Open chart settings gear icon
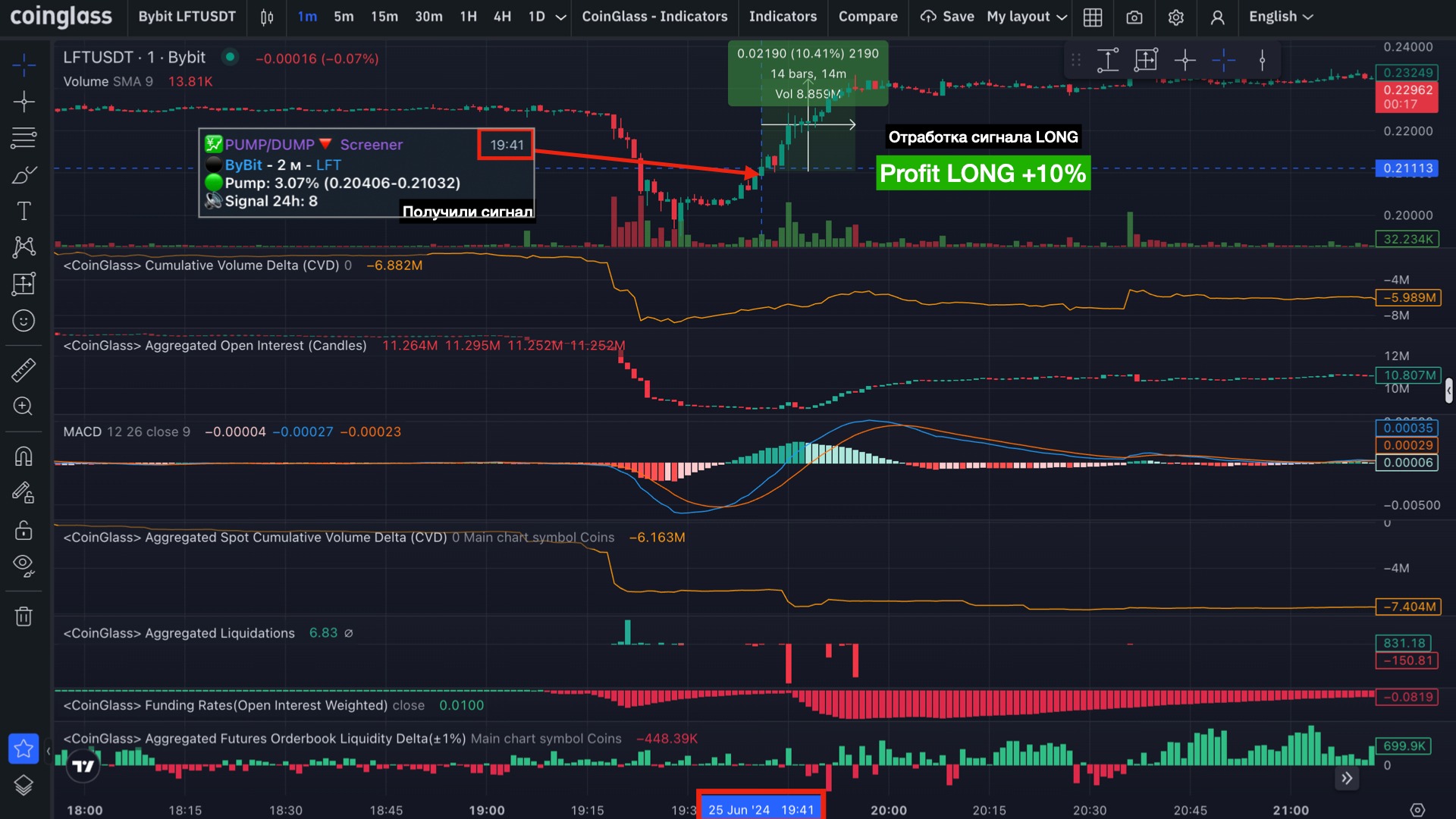 coord(1175,17)
